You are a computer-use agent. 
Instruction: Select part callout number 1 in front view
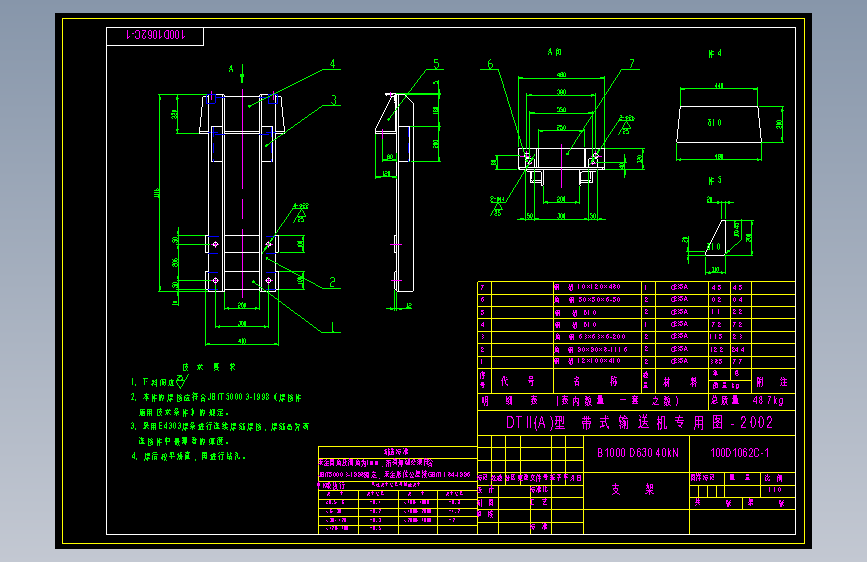332,327
